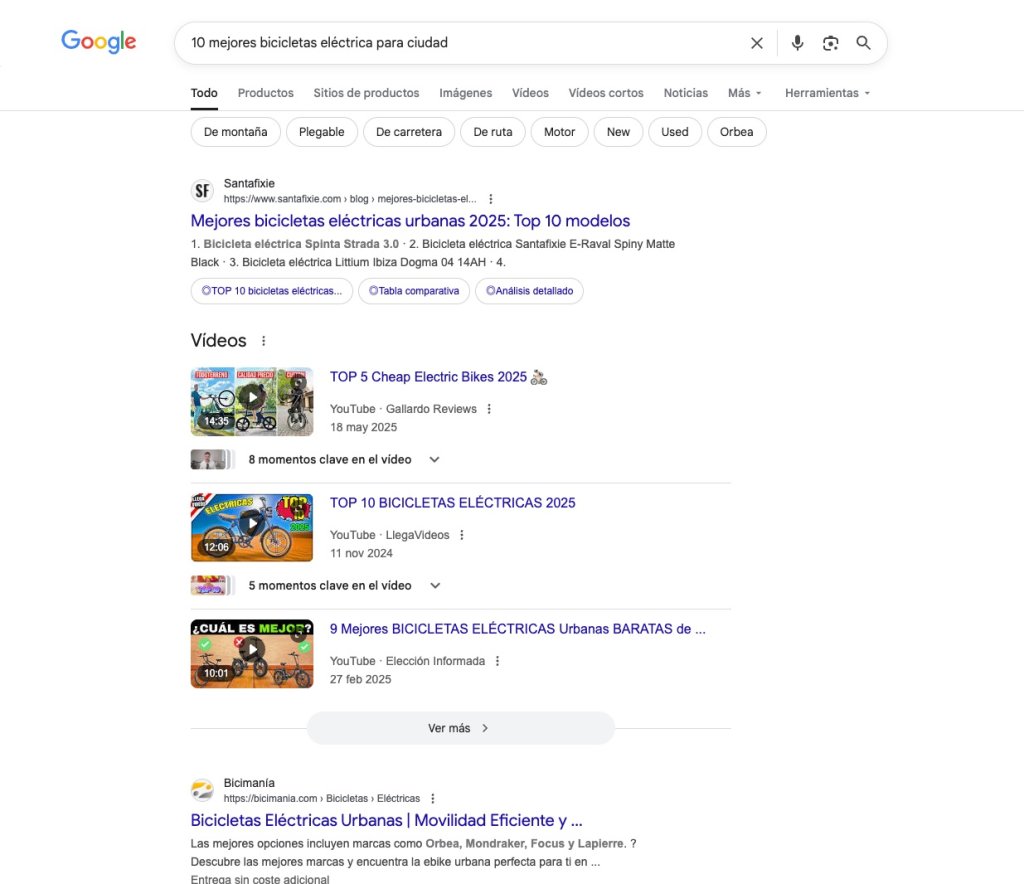Play TOP 10 BICICLETAS ELÉCTRICAS 2025 thumbnail

pos(252,527)
